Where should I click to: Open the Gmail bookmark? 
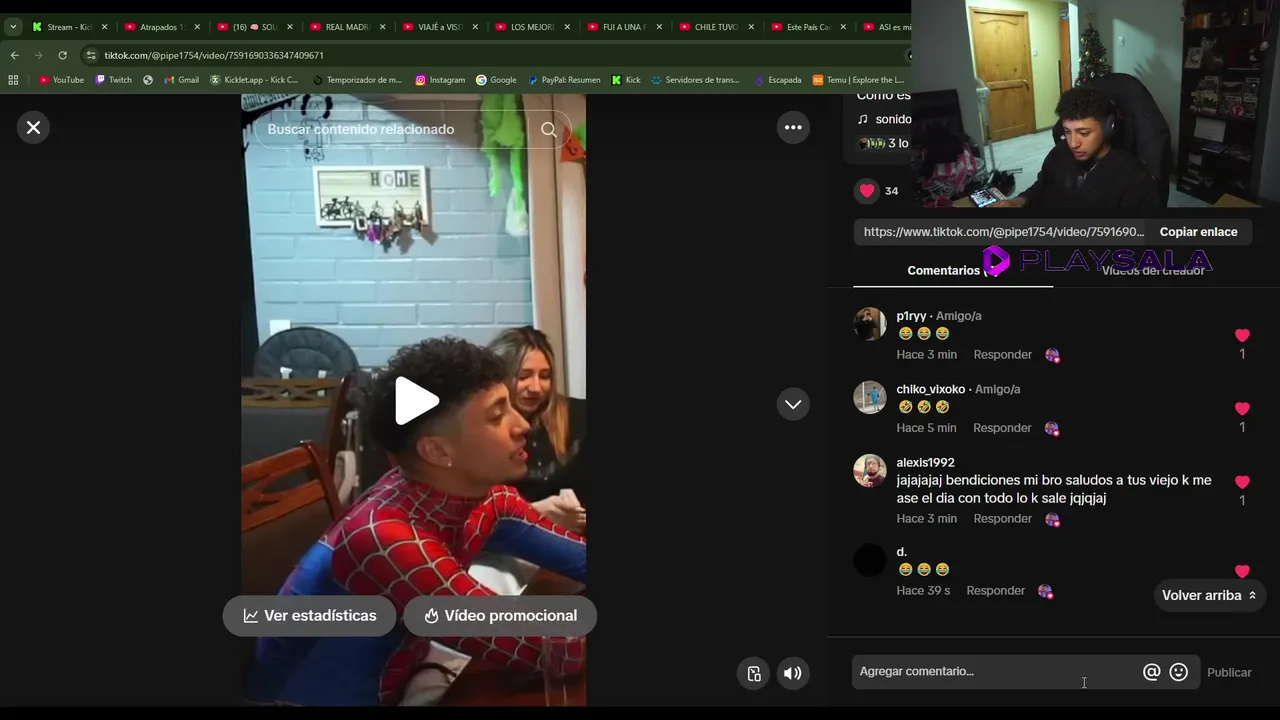point(180,80)
